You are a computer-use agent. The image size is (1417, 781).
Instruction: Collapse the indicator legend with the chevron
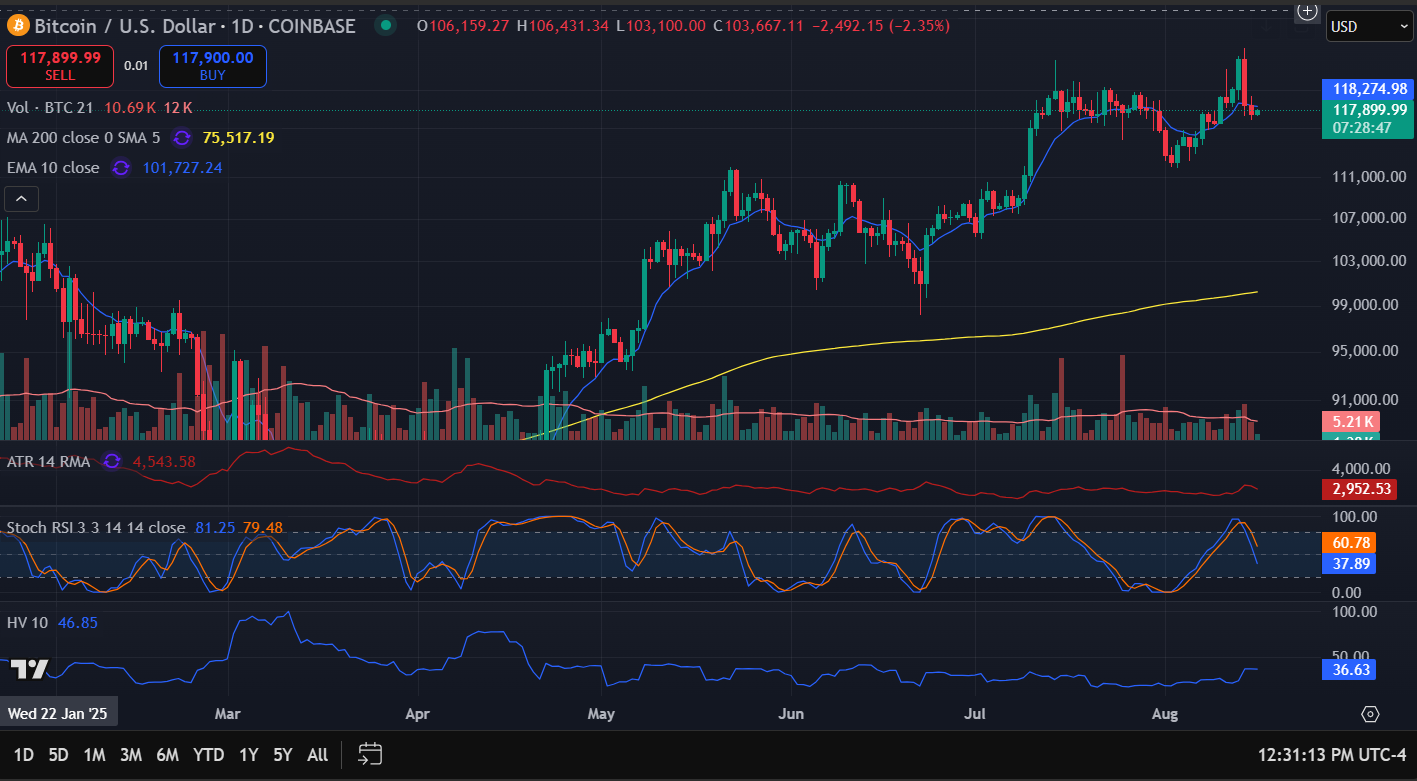click(x=22, y=199)
